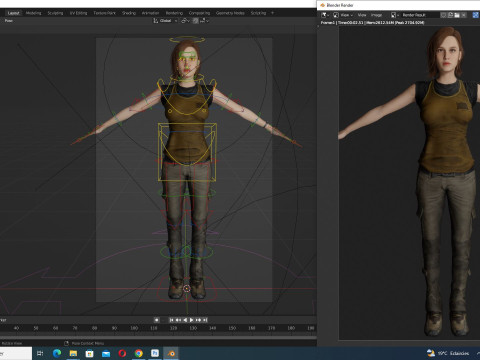This screenshot has height=360, width=480.
Task: Open image file via folder icon
Action: [457, 15]
